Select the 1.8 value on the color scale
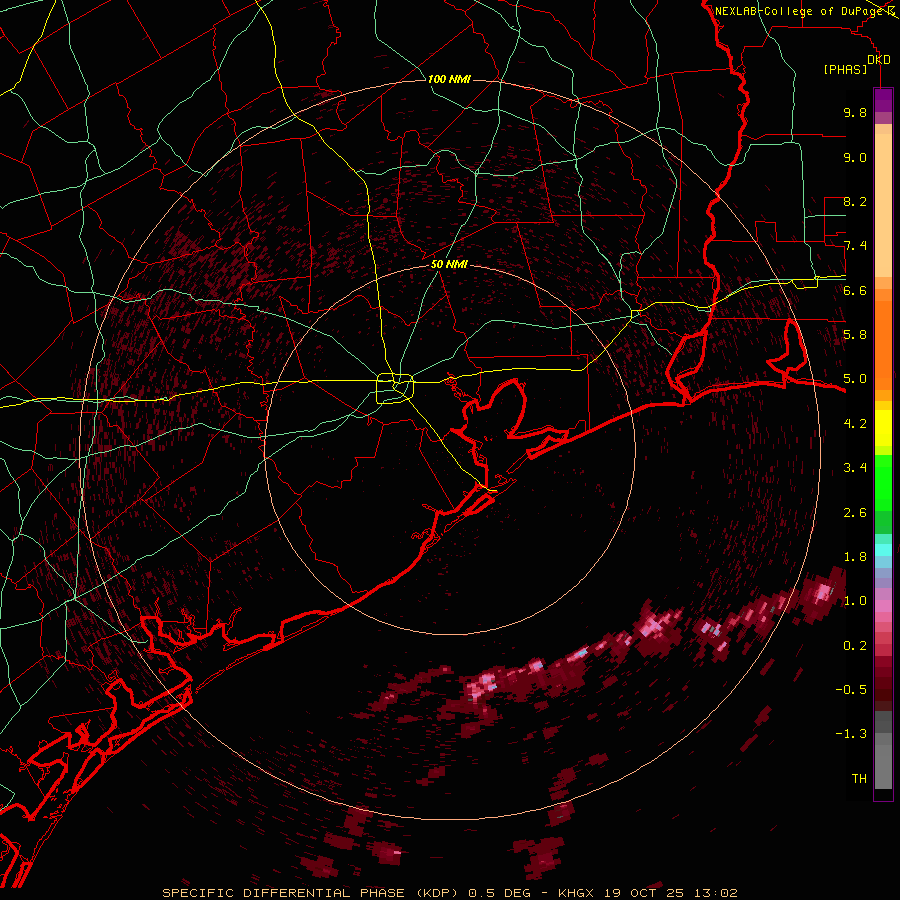900x900 pixels. [855, 557]
